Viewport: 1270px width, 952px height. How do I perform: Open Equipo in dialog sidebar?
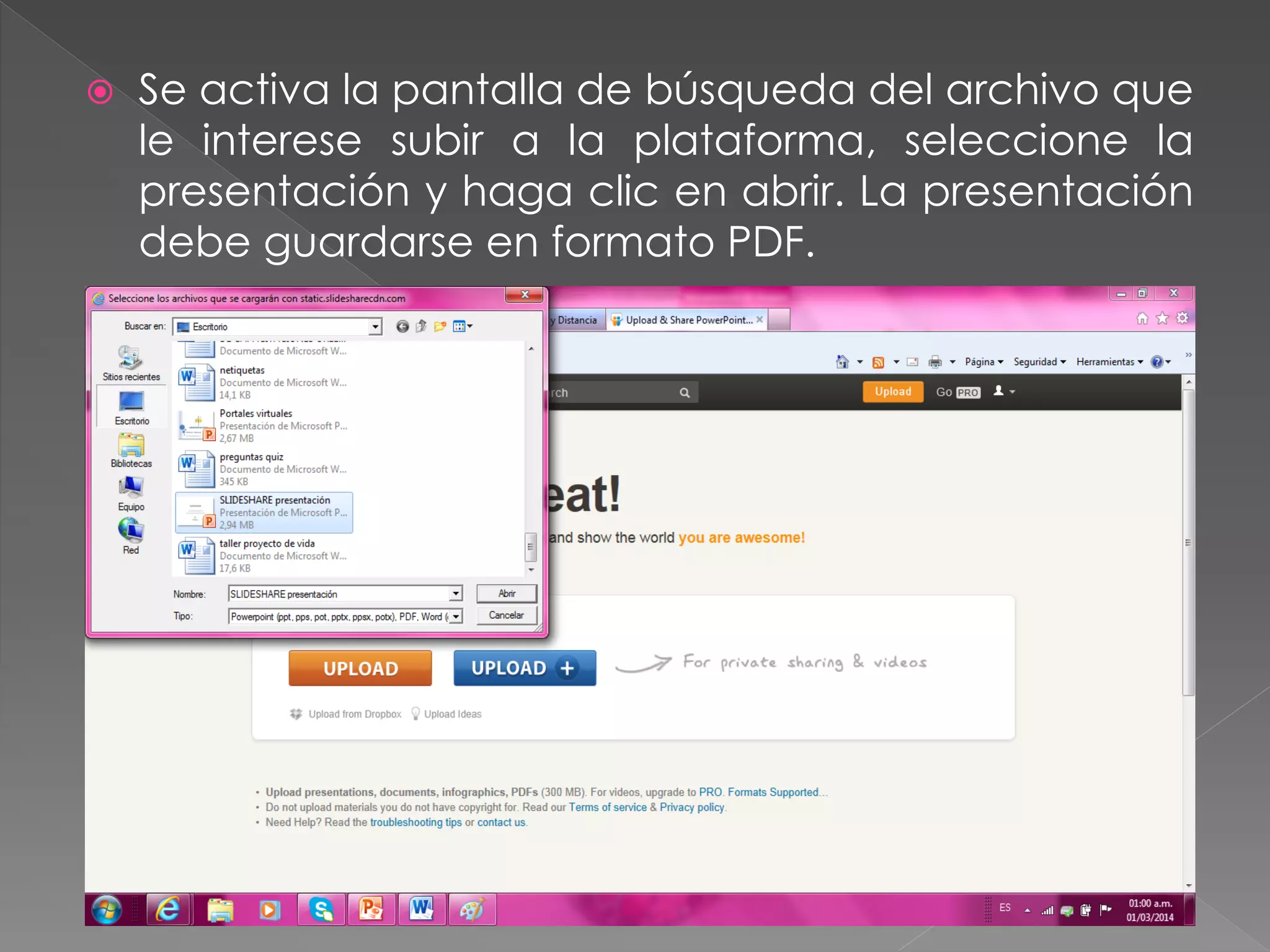tap(131, 494)
